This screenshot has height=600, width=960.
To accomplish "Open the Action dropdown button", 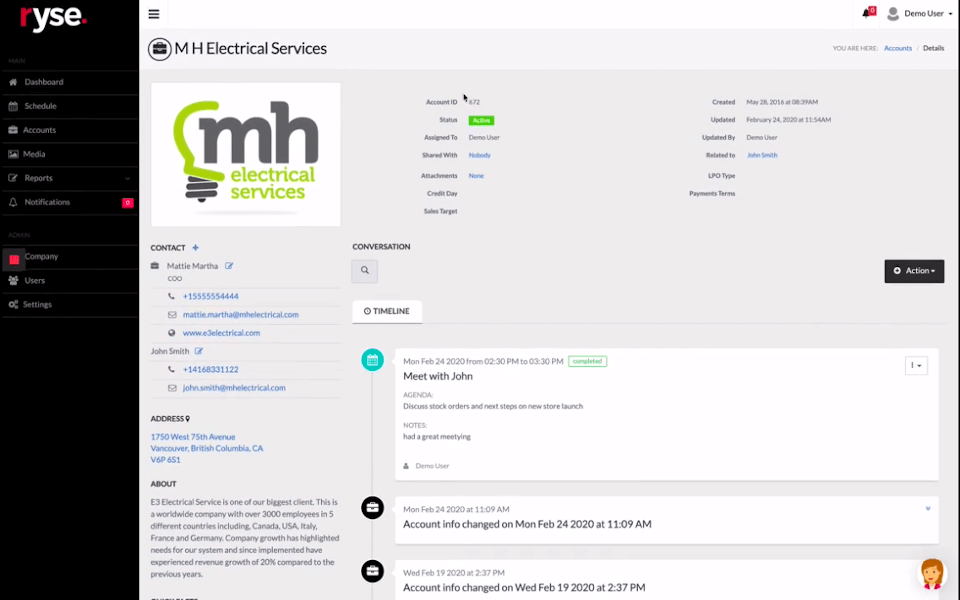I will tap(914, 271).
